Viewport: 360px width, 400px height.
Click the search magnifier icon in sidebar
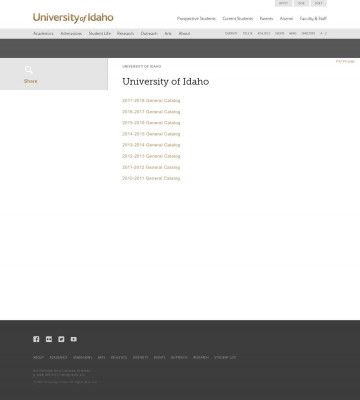pyautogui.click(x=29, y=70)
